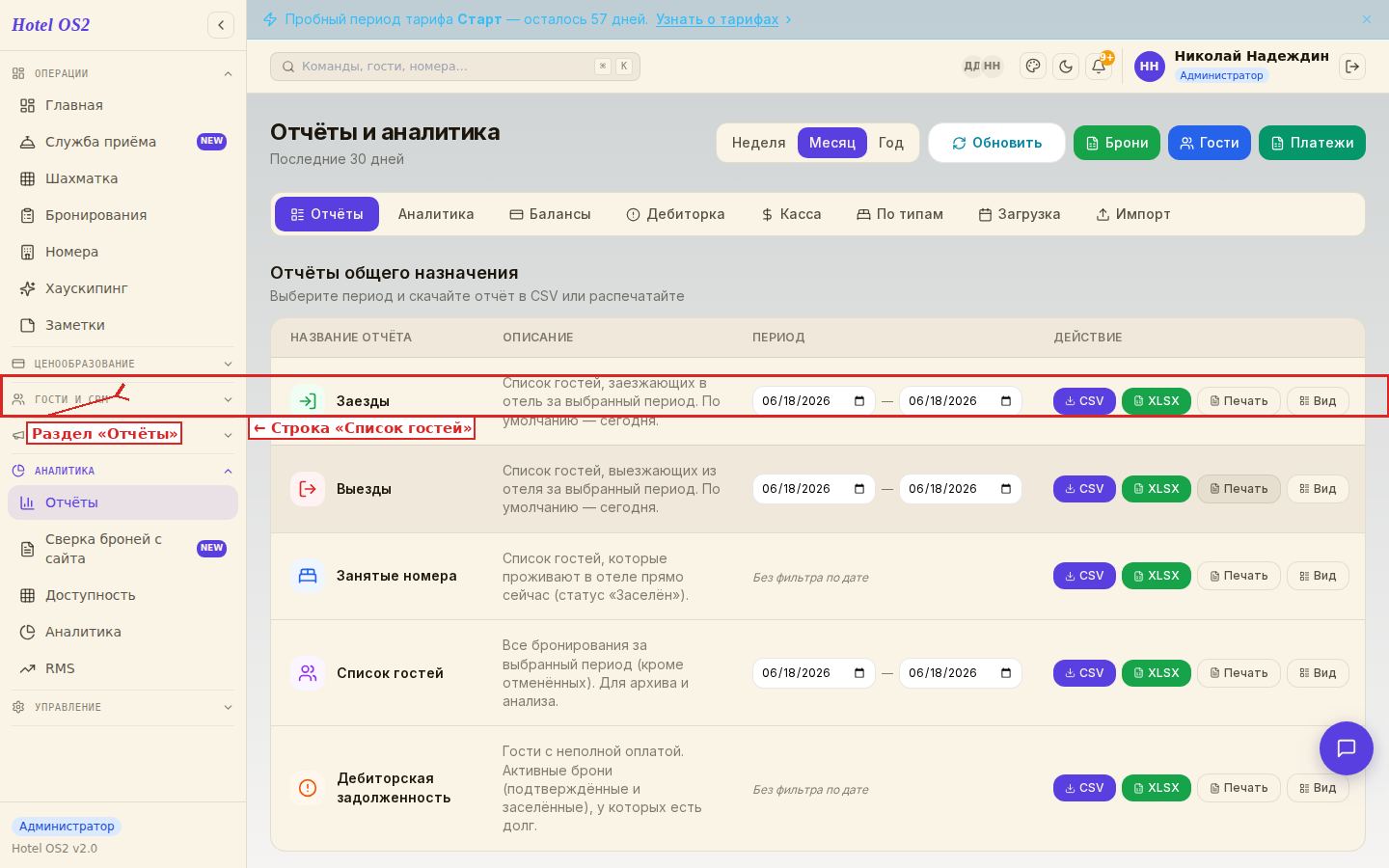
Task: Collapse the Аналитика sidebar section
Action: tap(123, 471)
